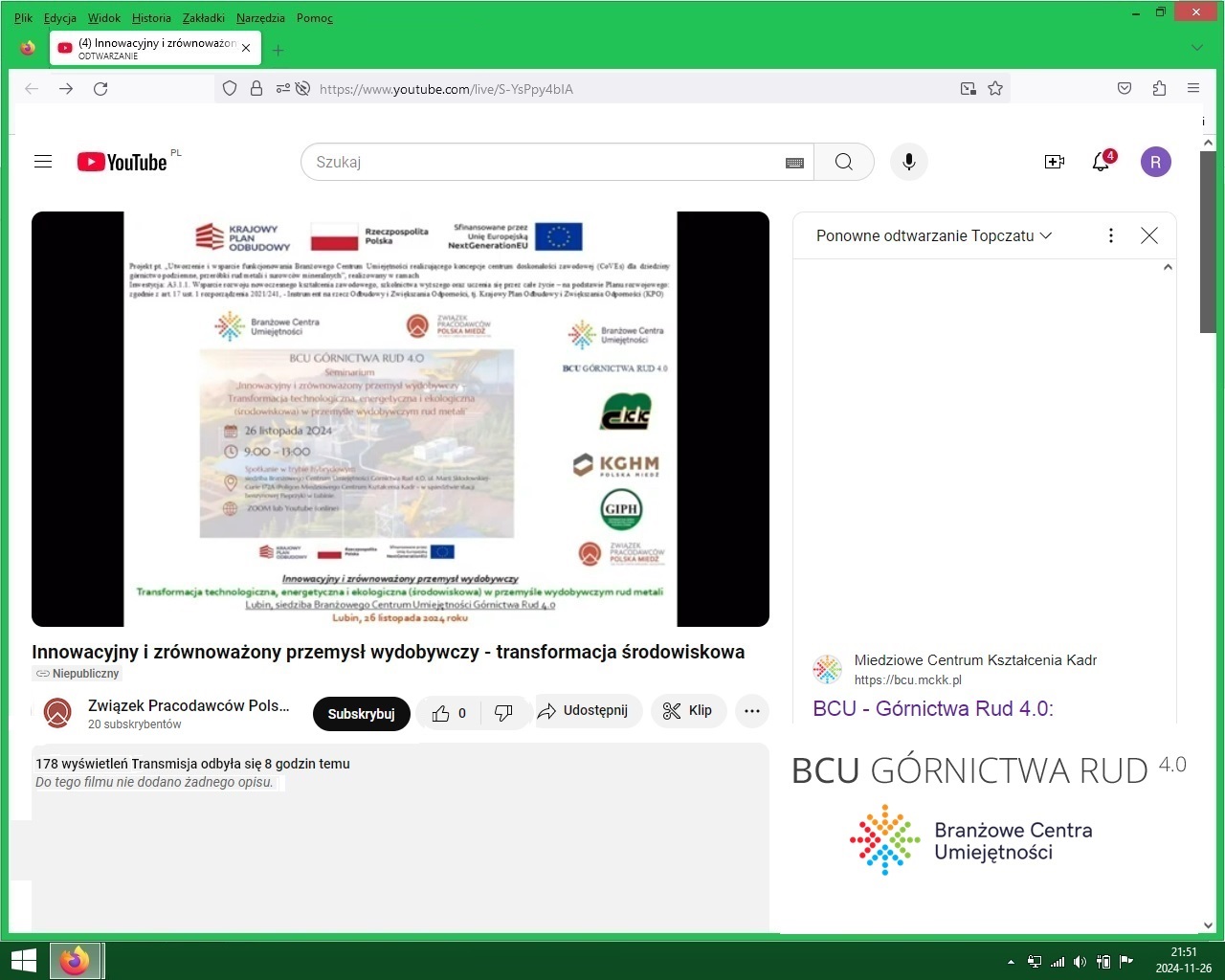1225x980 pixels.
Task: Open the notifications bell
Action: coord(1102,162)
